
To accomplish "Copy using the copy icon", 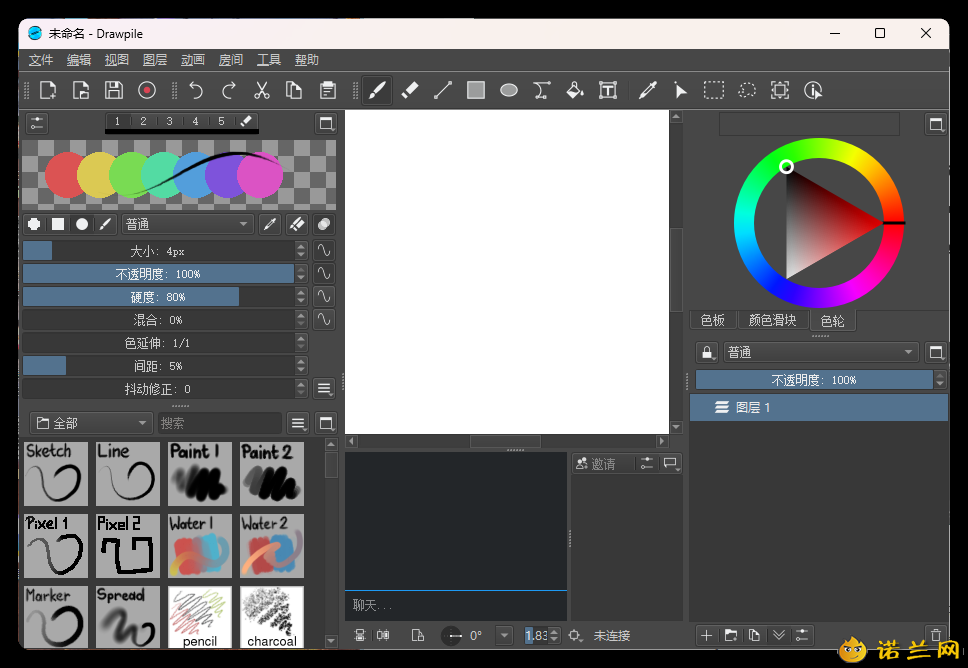I will point(294,90).
